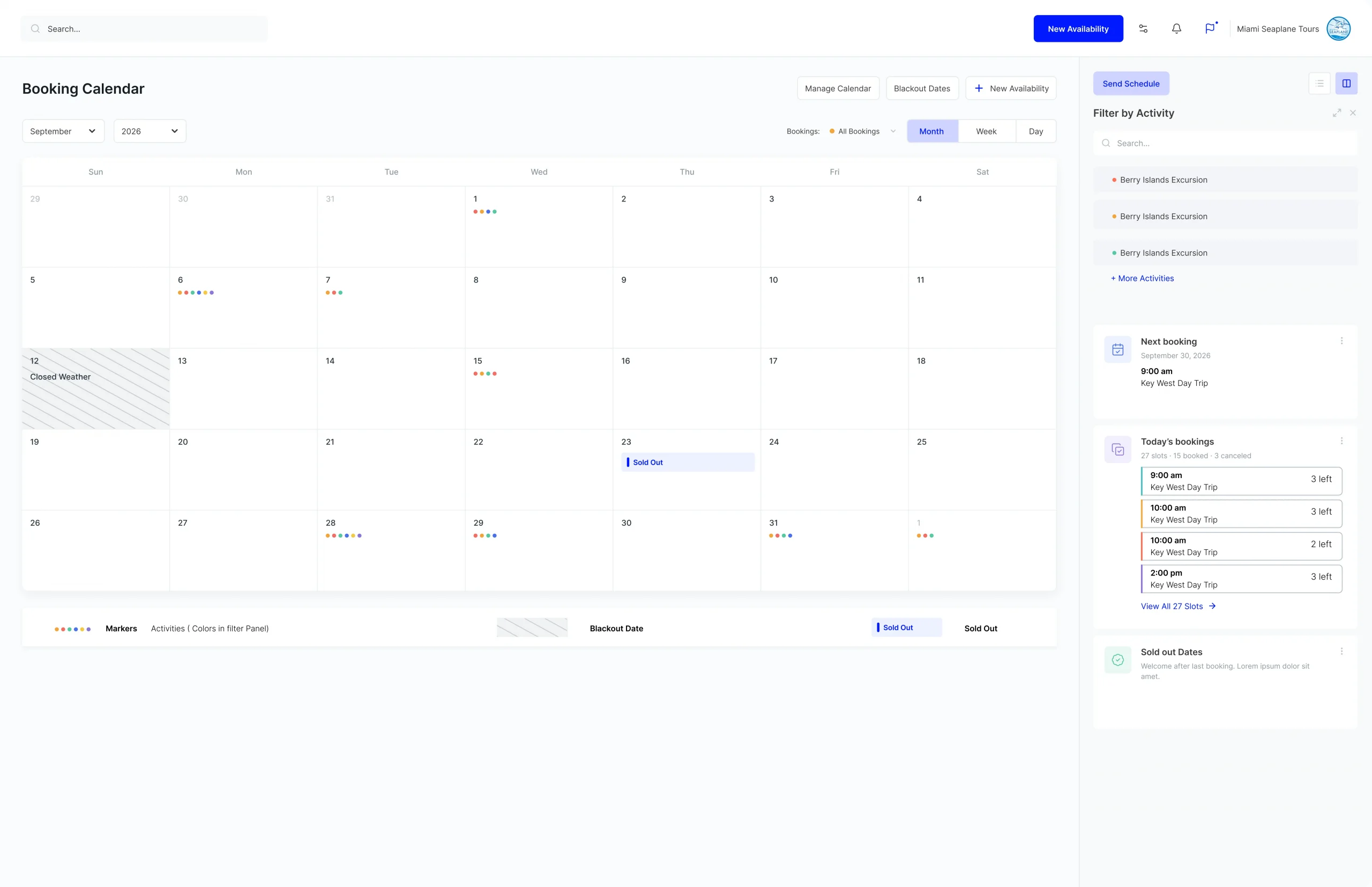Viewport: 1372px width, 887px height.
Task: Click the Next booking calendar icon
Action: pos(1118,349)
